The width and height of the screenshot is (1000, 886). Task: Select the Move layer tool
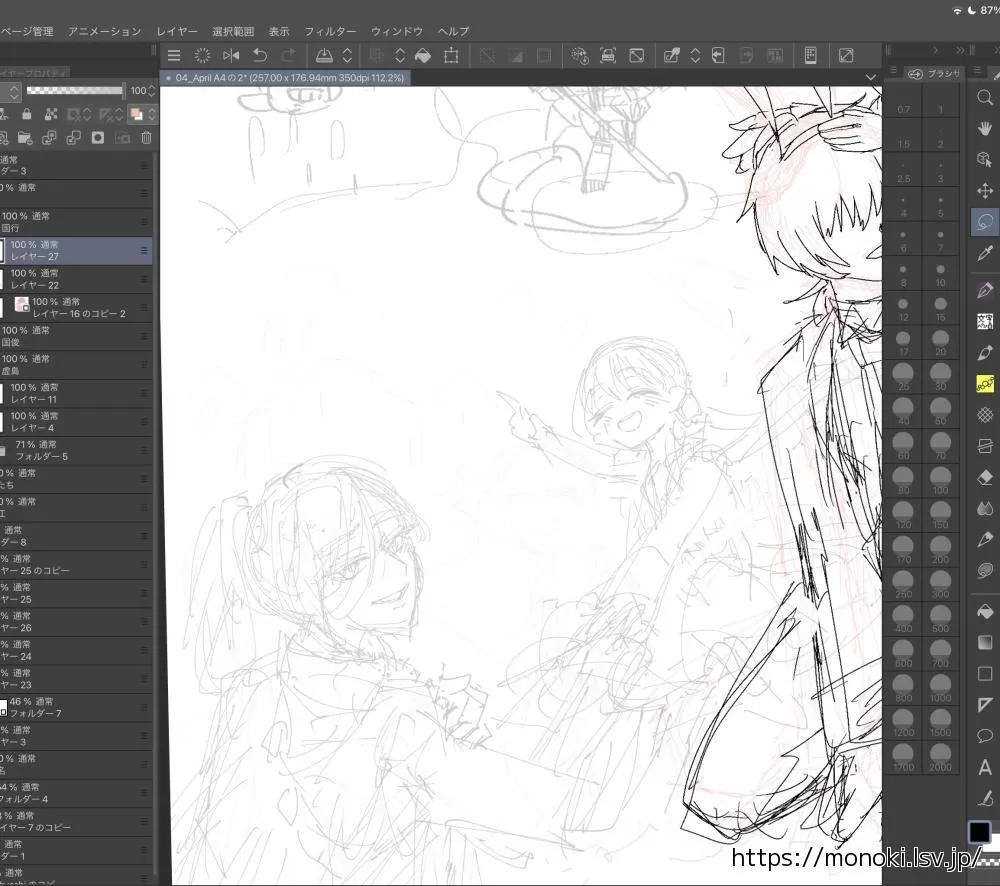pyautogui.click(x=985, y=191)
